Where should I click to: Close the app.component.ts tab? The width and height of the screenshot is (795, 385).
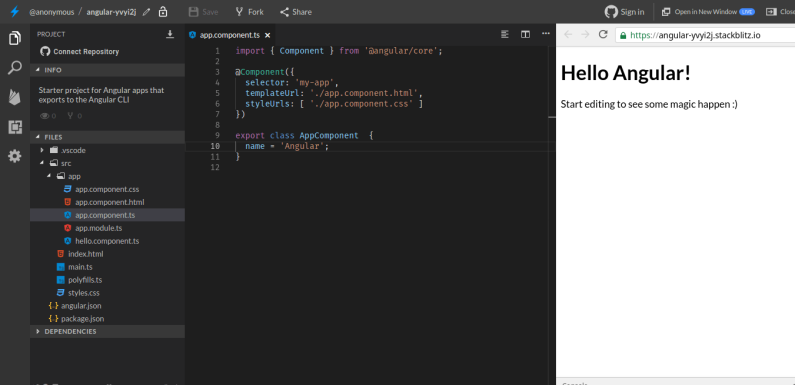click(268, 35)
